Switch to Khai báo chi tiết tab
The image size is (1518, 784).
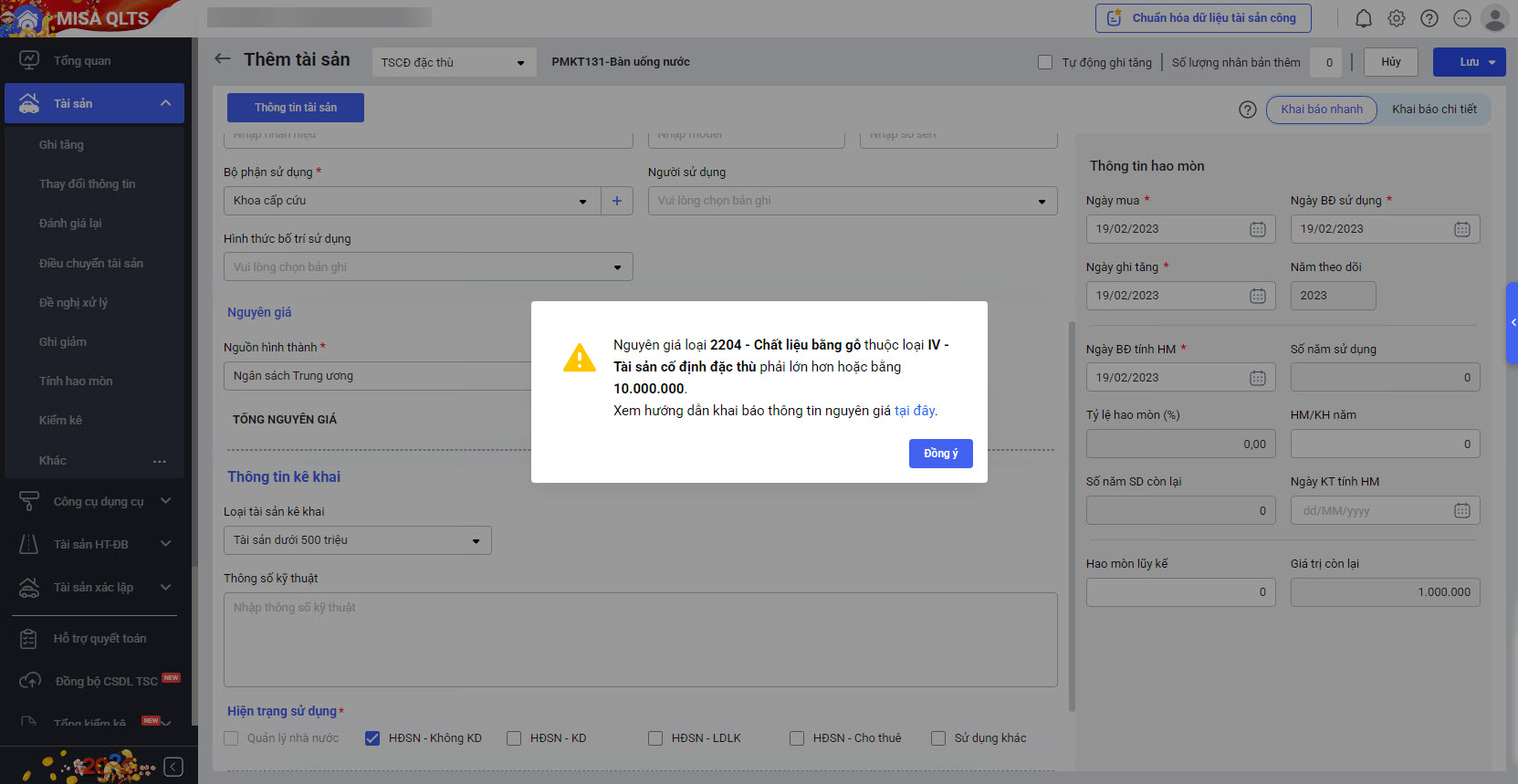(x=1433, y=110)
